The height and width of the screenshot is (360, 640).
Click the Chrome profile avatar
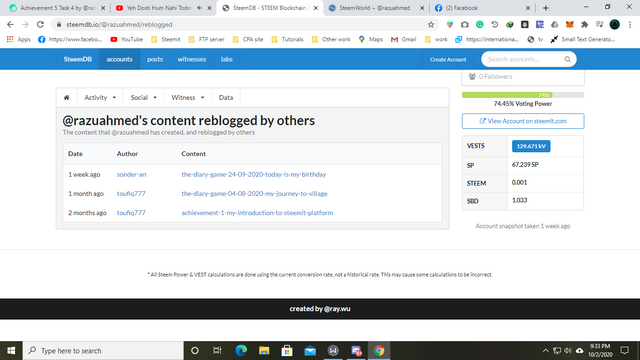[615, 24]
